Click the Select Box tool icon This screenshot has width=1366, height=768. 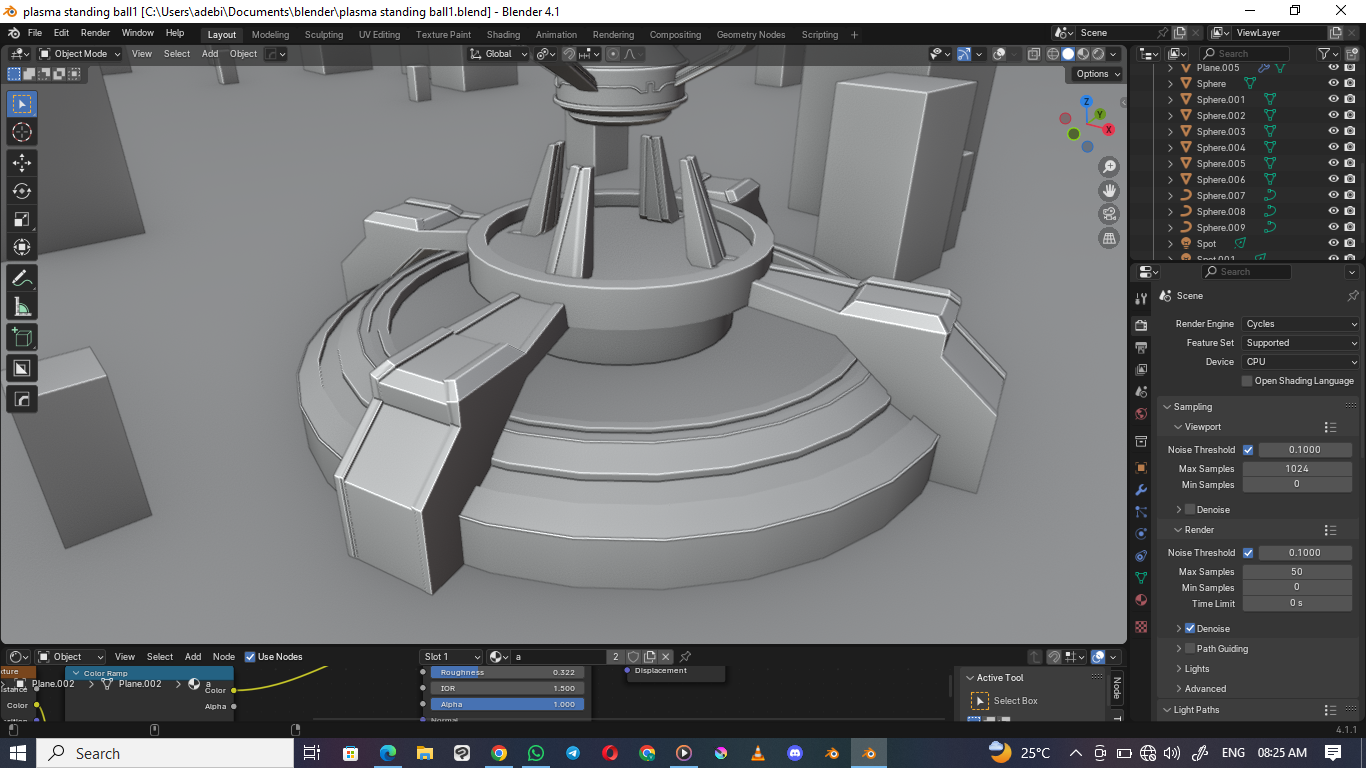point(22,104)
